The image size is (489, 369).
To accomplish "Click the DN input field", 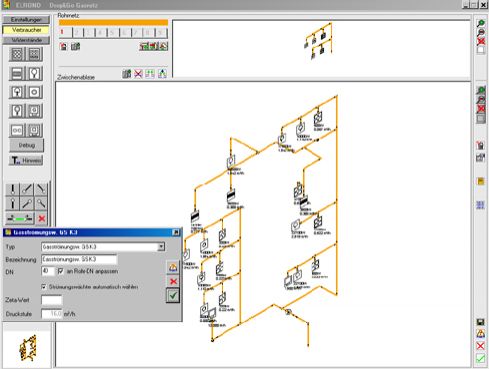I will tap(48, 271).
